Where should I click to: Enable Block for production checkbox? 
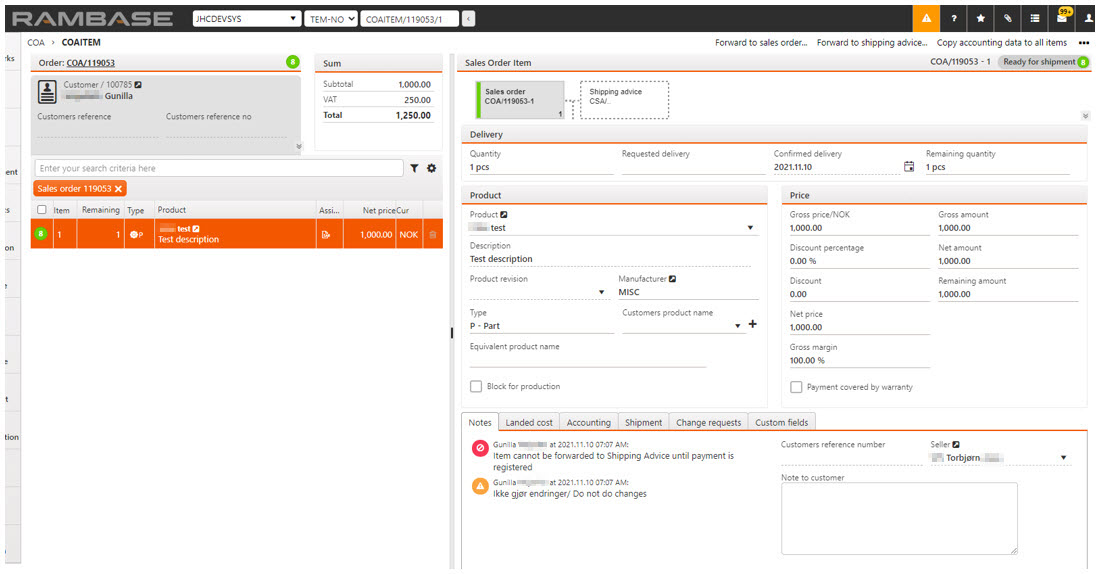tap(476, 387)
